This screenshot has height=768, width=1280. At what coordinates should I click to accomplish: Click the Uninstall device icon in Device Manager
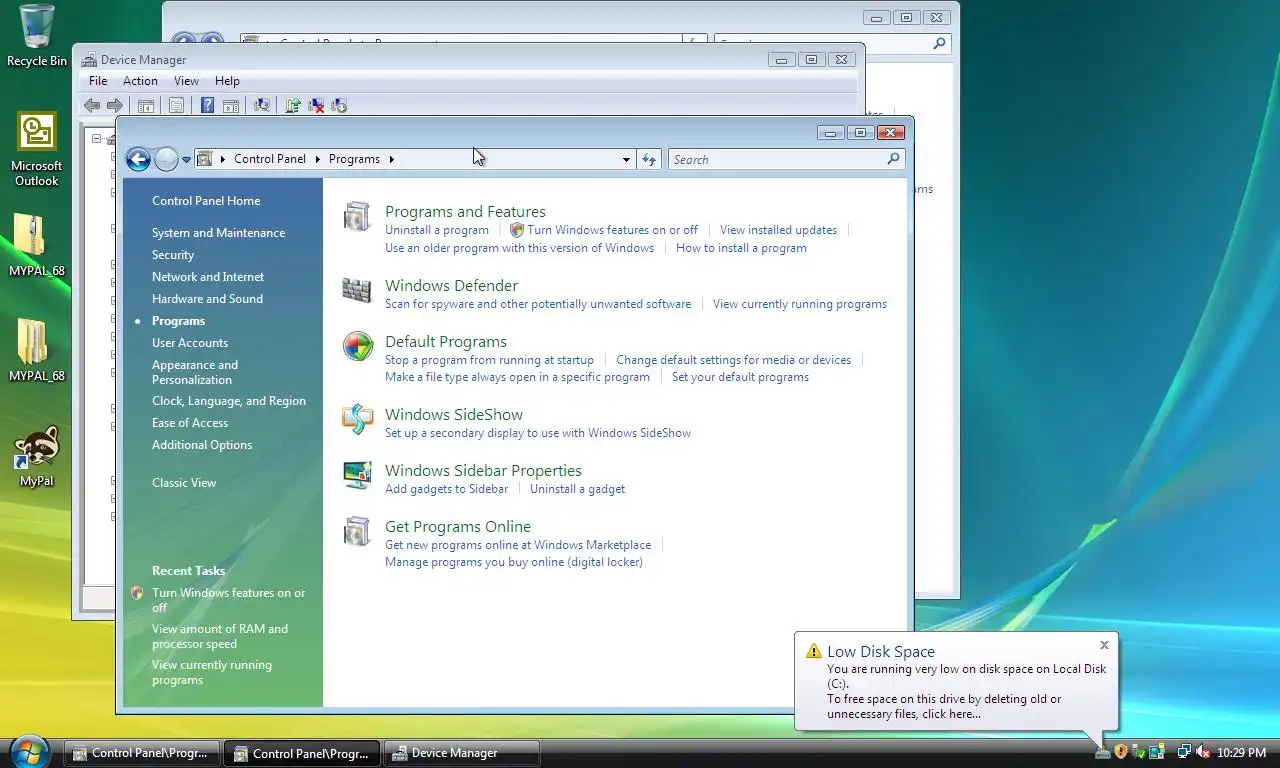(x=316, y=105)
